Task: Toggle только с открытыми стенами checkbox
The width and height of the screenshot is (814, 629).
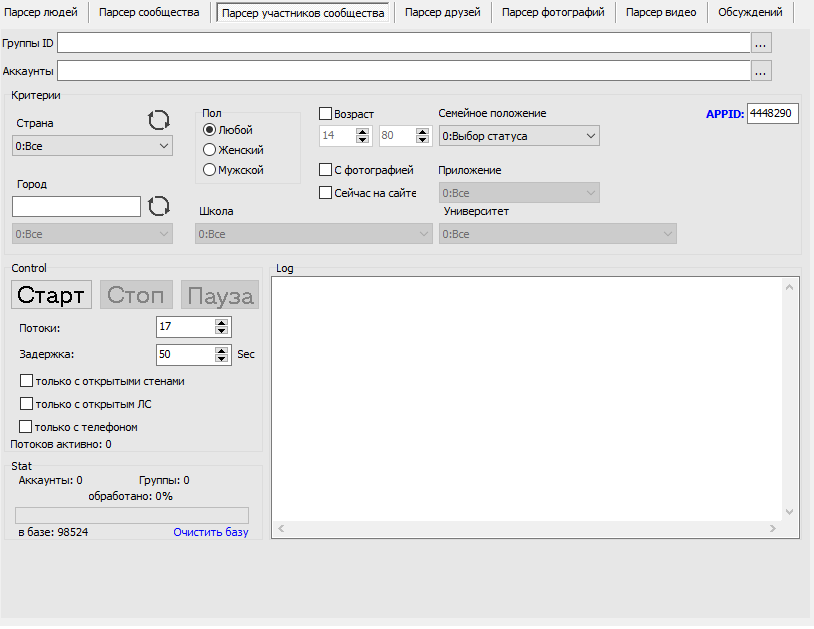Action: coord(27,381)
